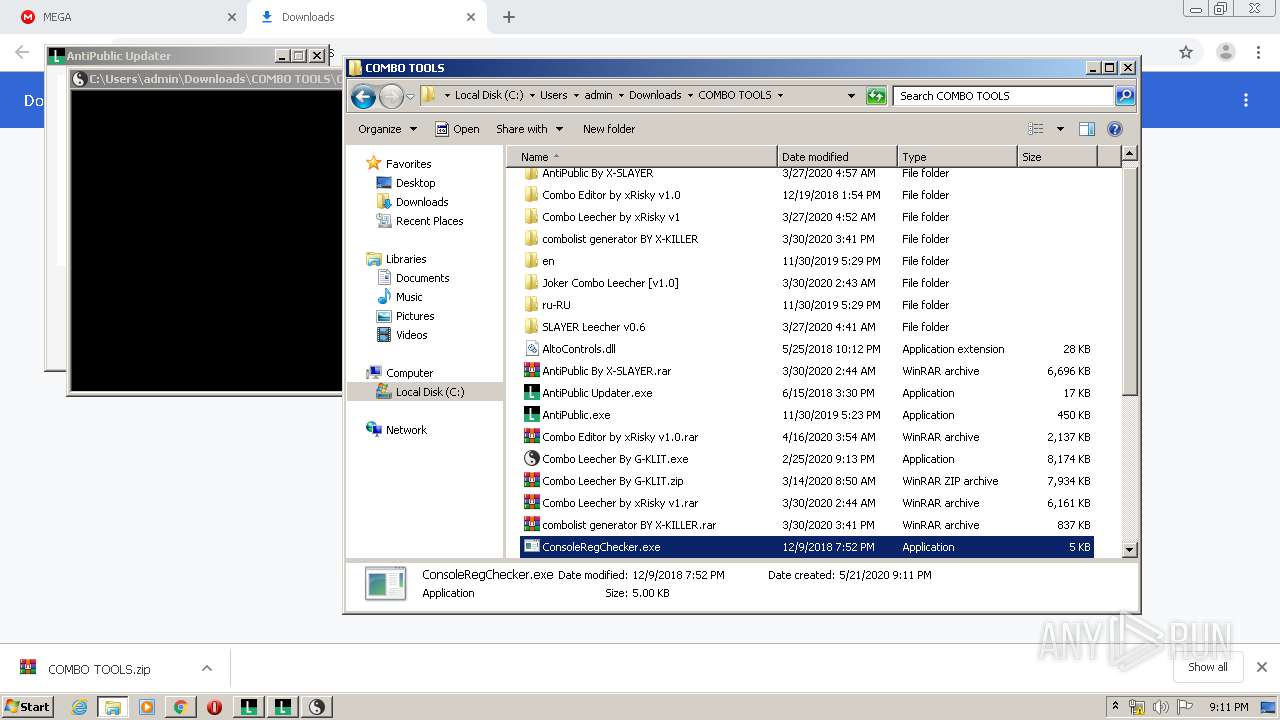Open Chrome profile avatar
This screenshot has height=720, width=1280.
tap(1225, 52)
